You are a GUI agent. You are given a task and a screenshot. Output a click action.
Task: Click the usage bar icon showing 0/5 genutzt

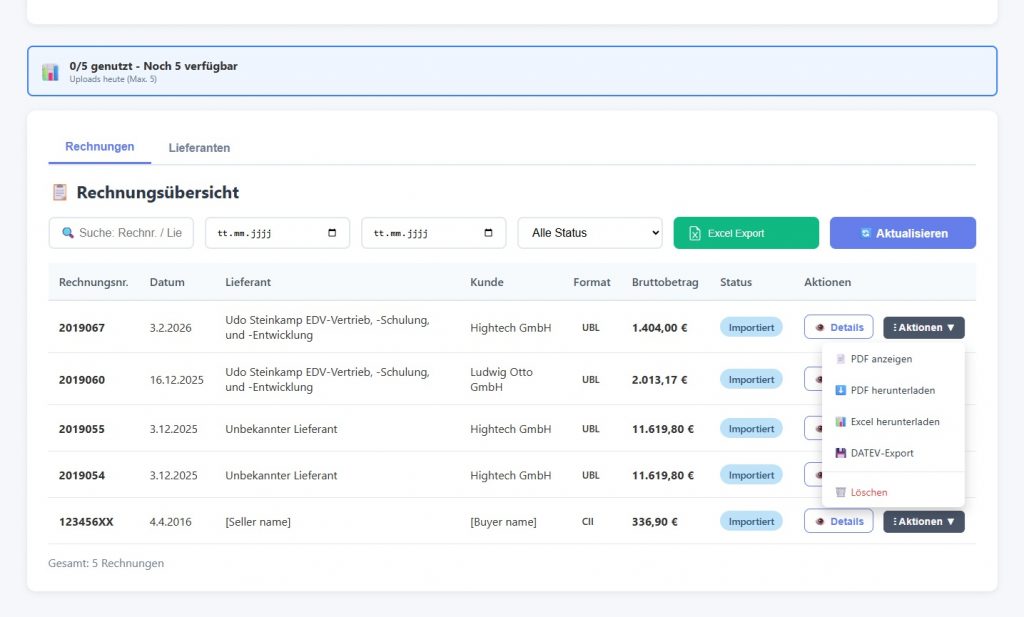click(50, 71)
